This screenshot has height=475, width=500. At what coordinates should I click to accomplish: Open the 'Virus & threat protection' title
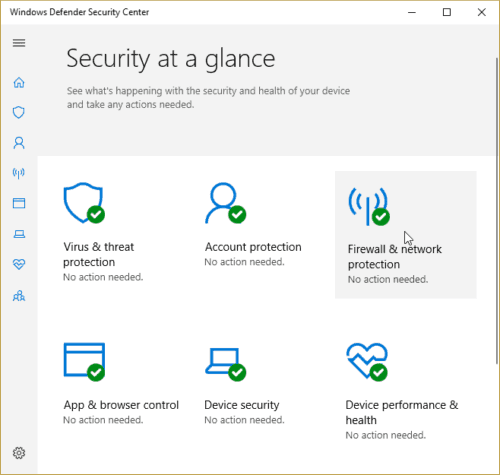point(99,254)
